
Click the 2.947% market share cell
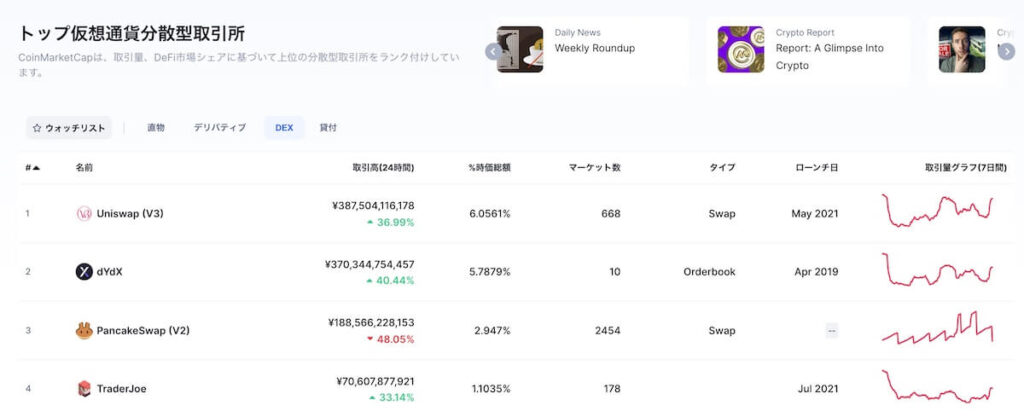tap(492, 331)
